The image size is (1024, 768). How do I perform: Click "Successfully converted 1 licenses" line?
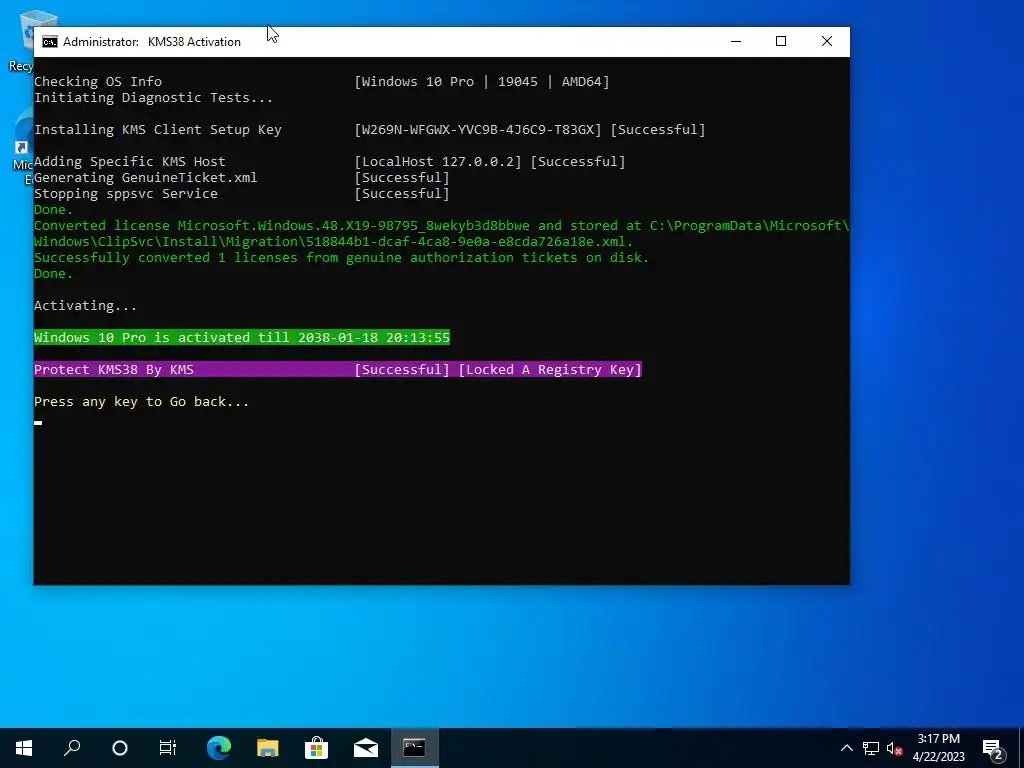342,257
